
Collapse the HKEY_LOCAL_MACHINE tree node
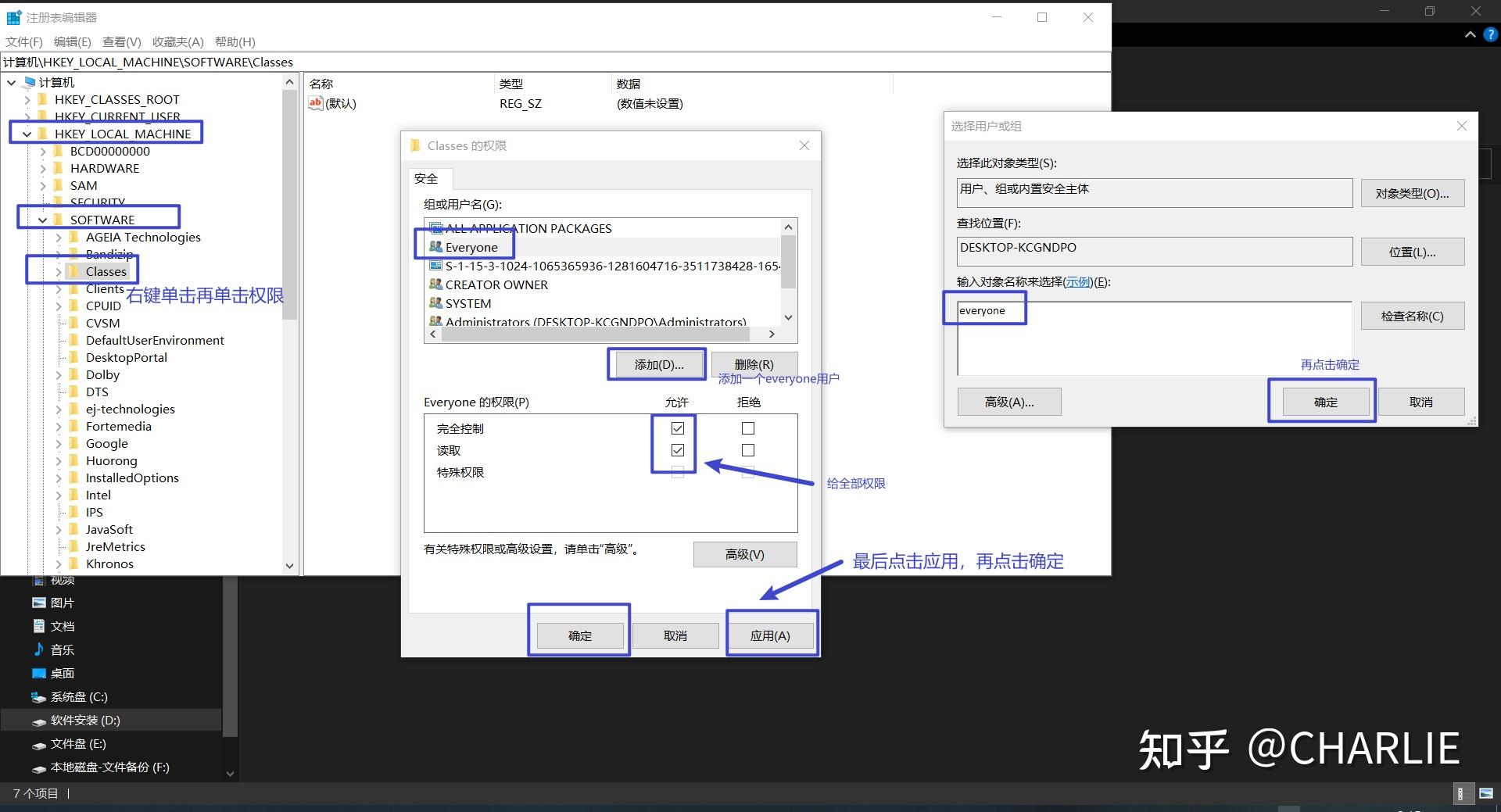pos(27,134)
